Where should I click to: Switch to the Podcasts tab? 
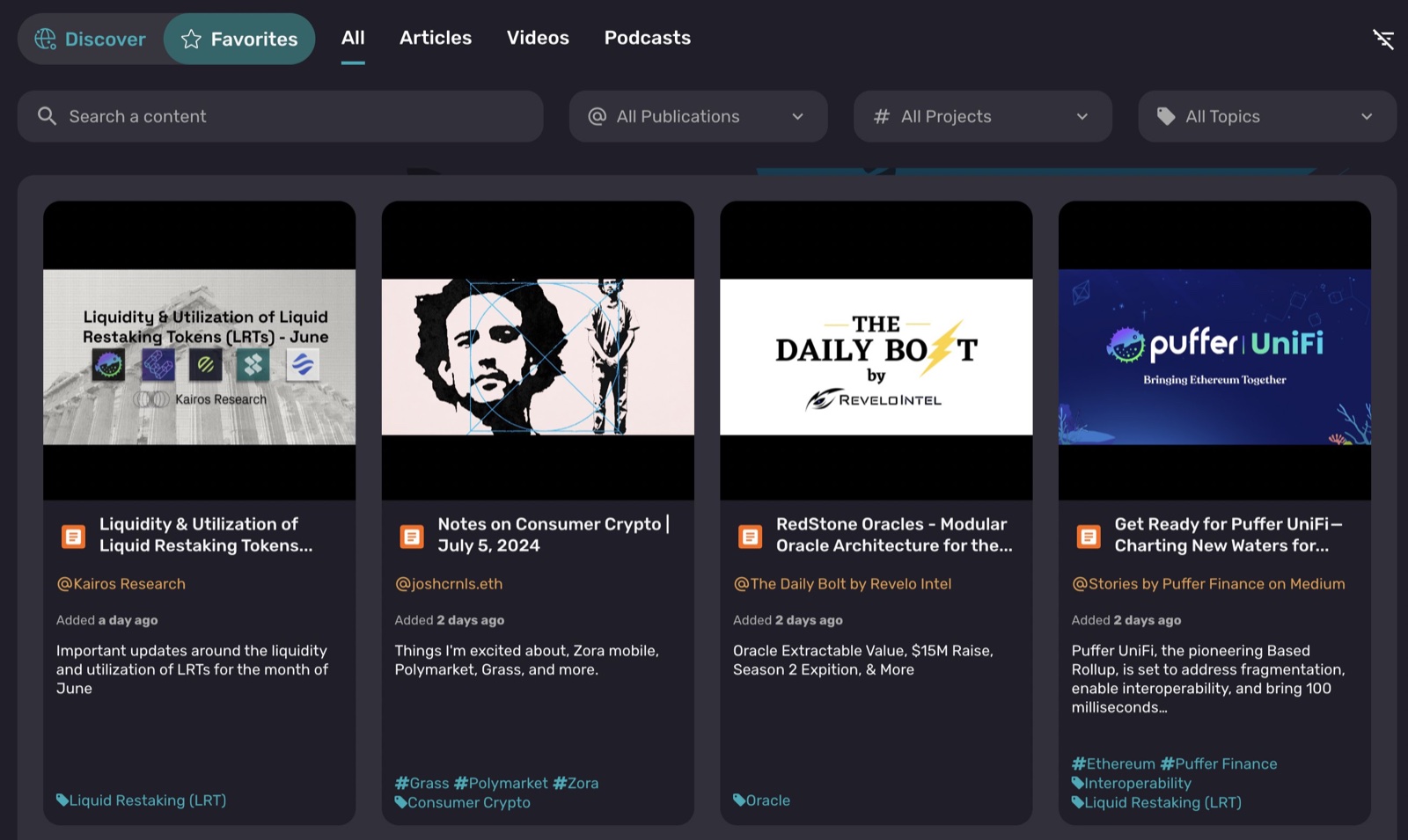pyautogui.click(x=648, y=38)
